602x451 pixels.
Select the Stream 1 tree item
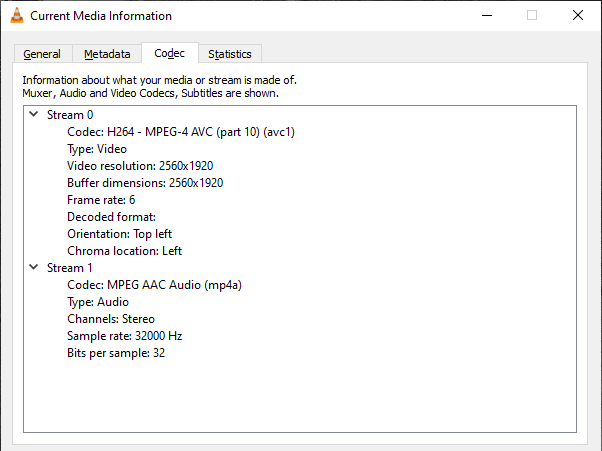click(69, 268)
